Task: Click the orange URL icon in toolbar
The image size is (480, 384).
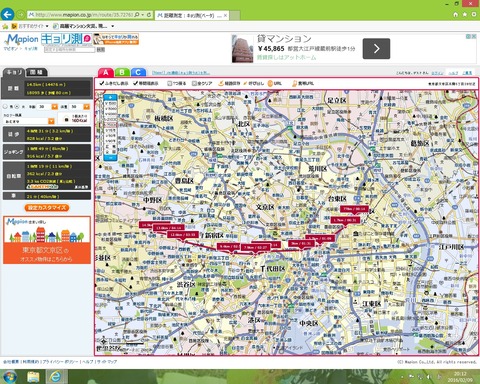Action: 270,83
